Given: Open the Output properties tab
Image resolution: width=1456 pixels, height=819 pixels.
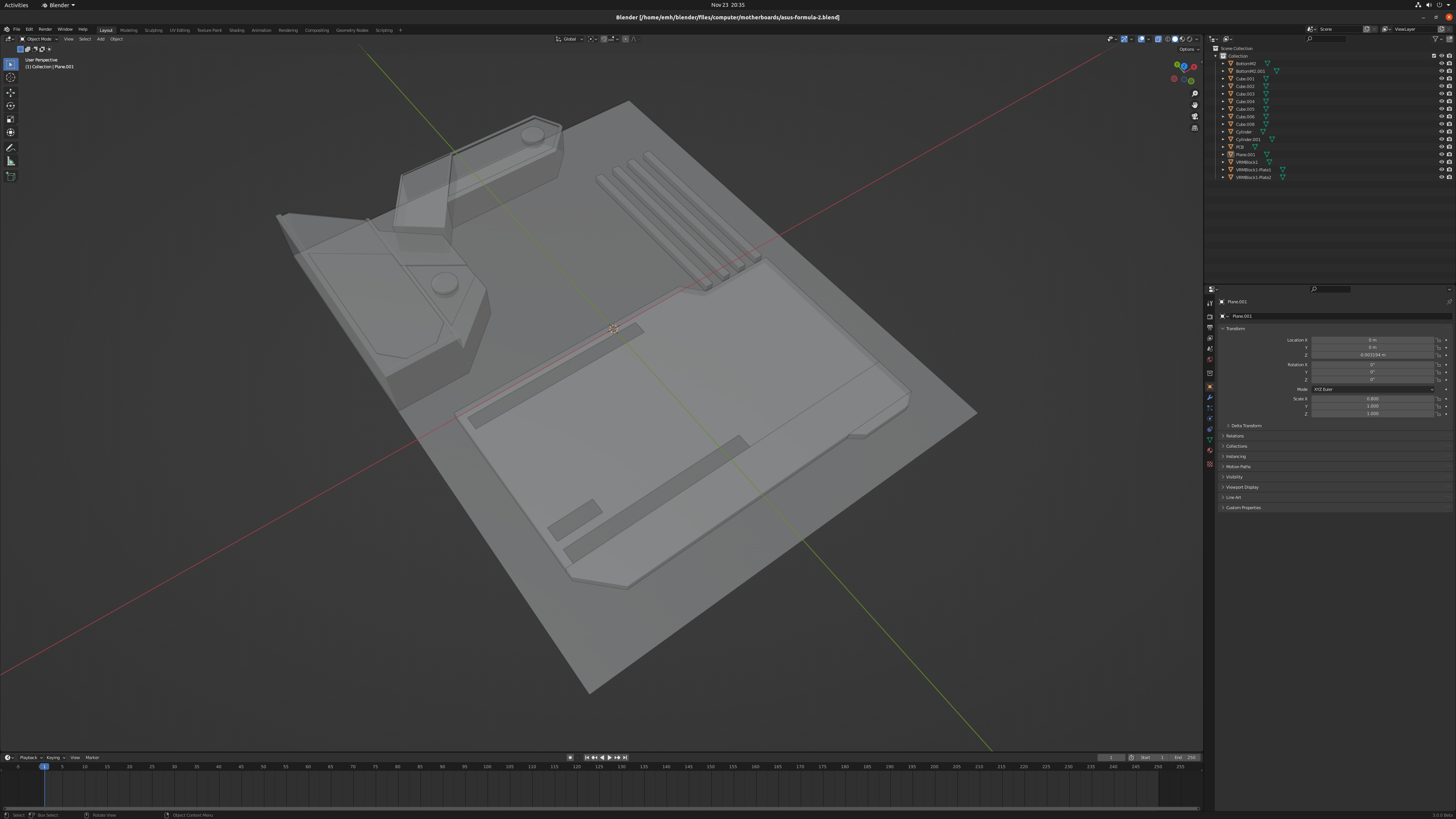Looking at the screenshot, I should click(x=1210, y=328).
